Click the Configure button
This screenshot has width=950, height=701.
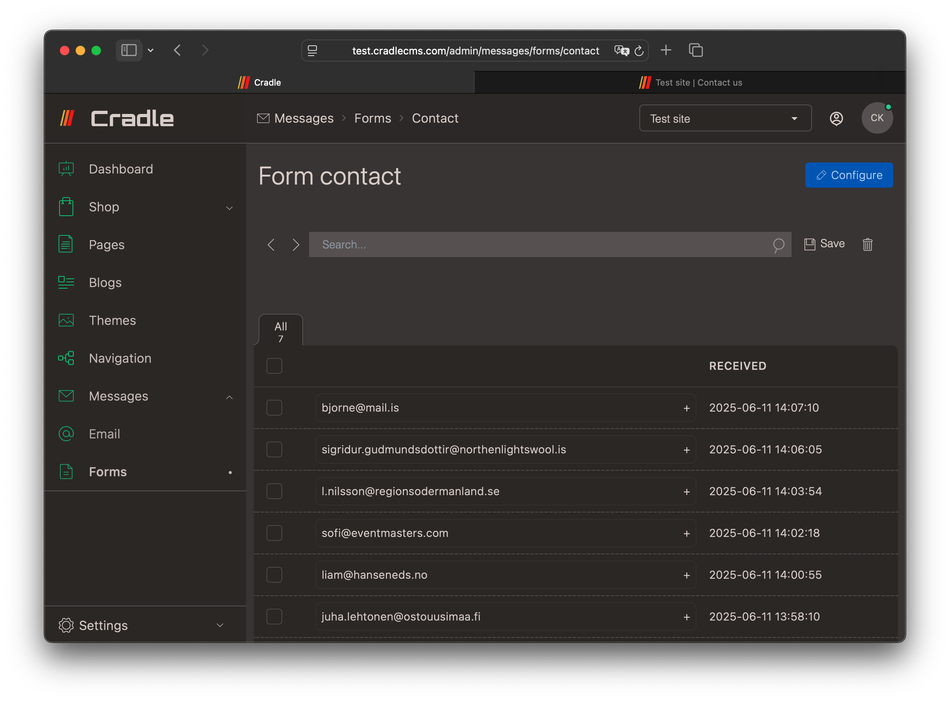pyautogui.click(x=848, y=175)
